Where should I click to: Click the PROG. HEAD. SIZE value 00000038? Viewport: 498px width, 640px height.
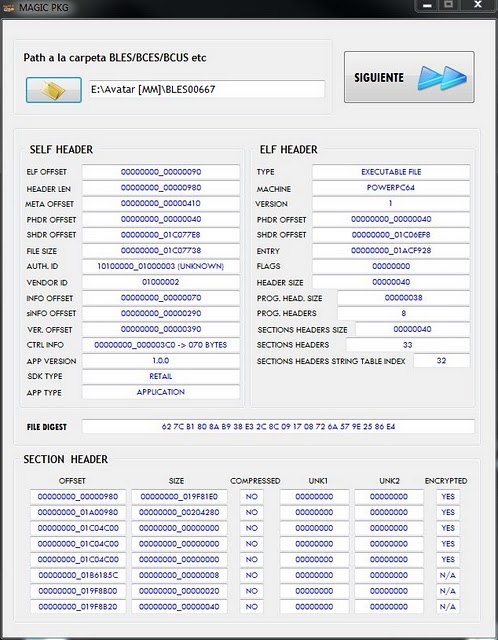coord(404,298)
